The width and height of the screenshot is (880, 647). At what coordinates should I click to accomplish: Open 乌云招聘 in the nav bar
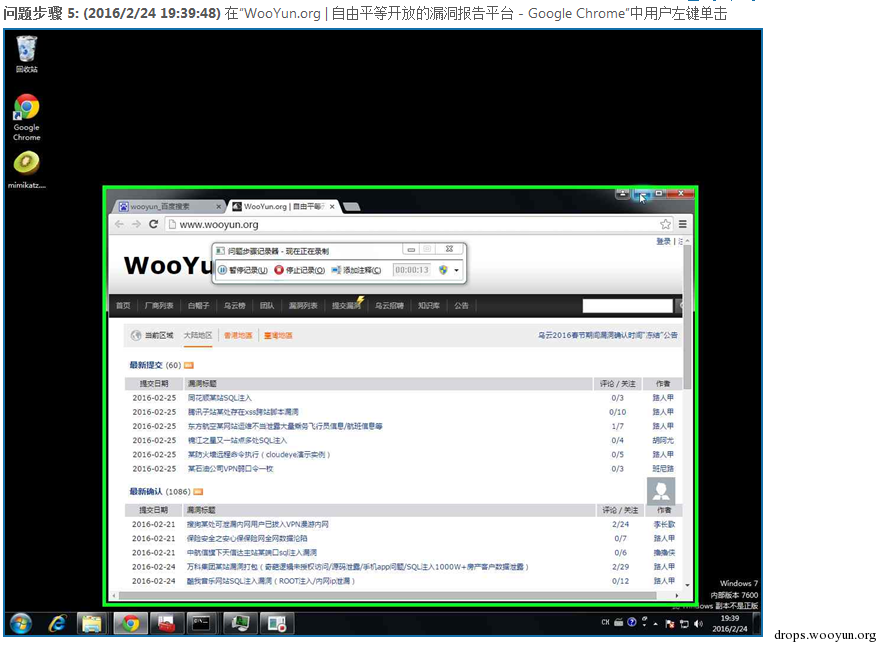click(389, 306)
